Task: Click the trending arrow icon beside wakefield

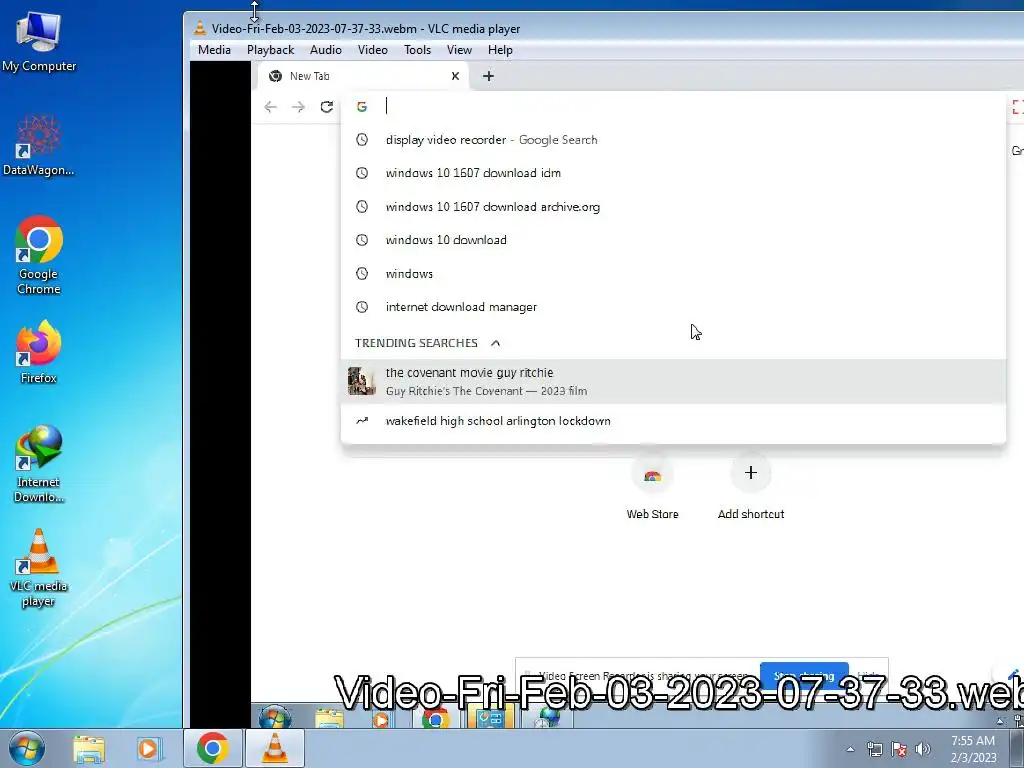Action: pos(362,421)
